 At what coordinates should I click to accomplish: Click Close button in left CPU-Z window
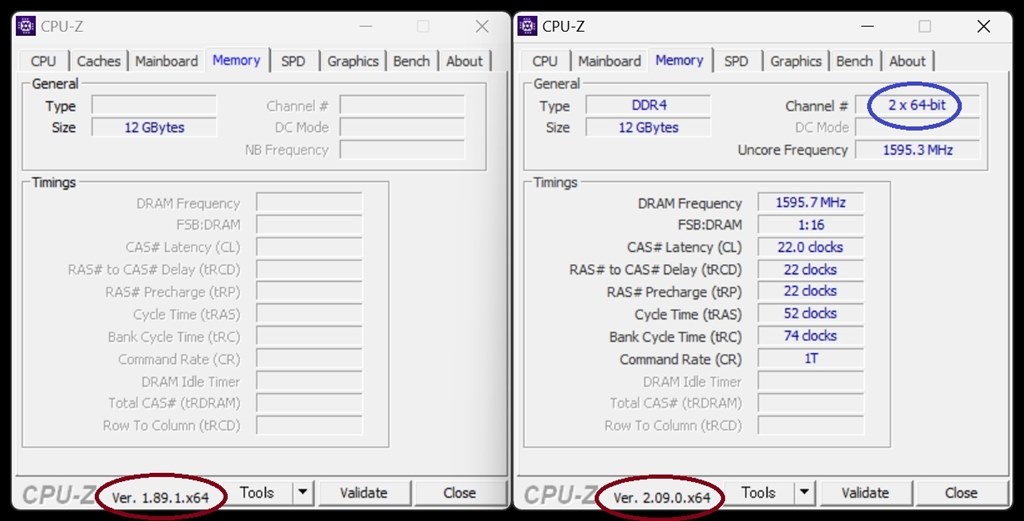(x=460, y=493)
